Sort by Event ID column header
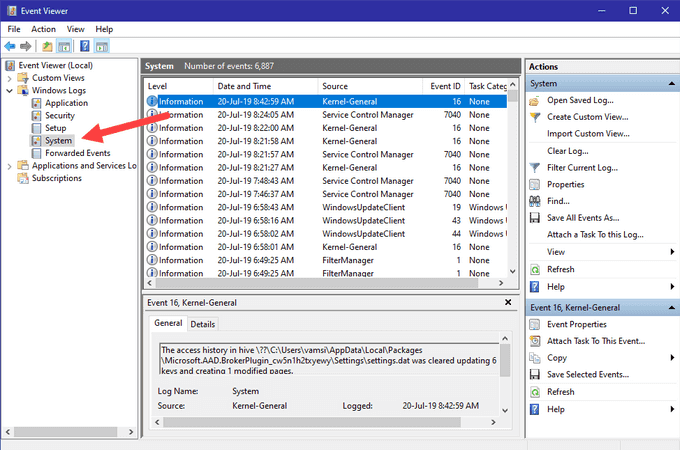Viewport: 680px width, 450px height. pyautogui.click(x=446, y=86)
